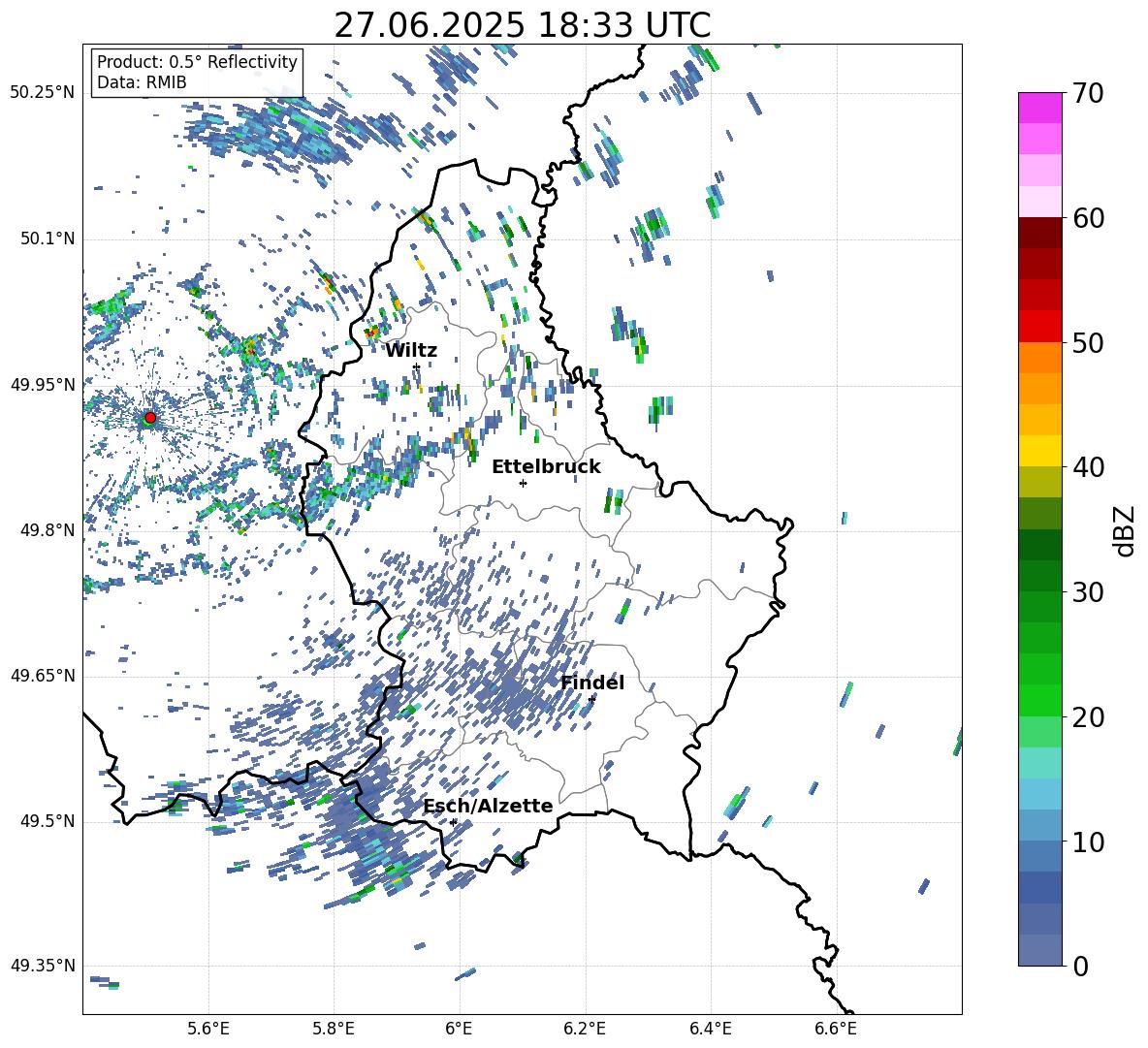Click the Ettelbruck station cross marker
The height and width of the screenshot is (1048, 1148).
tap(523, 483)
